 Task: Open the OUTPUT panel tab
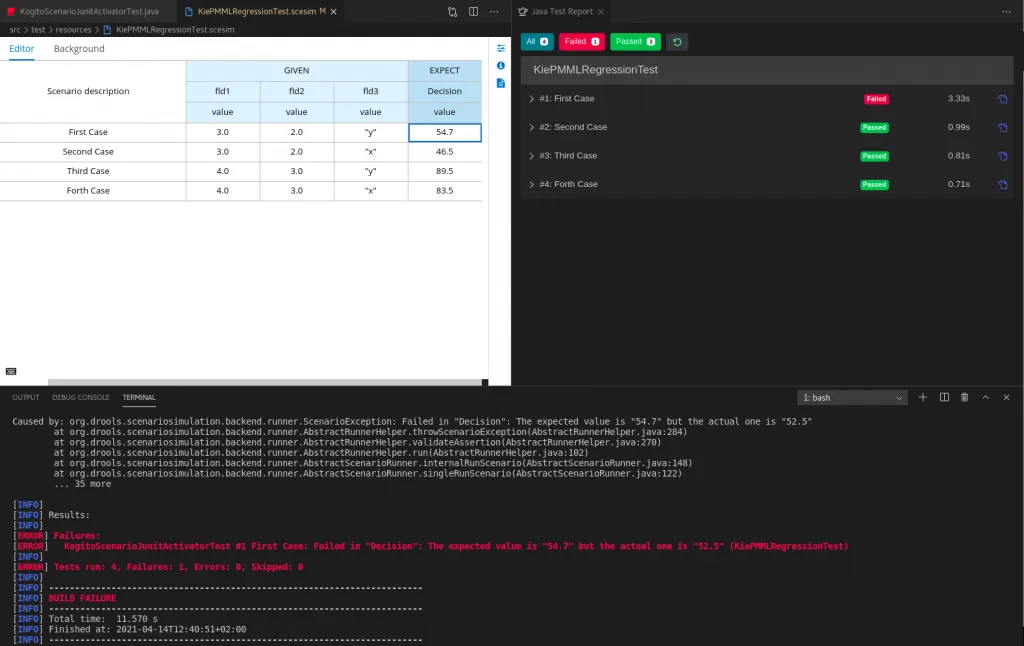(x=26, y=397)
